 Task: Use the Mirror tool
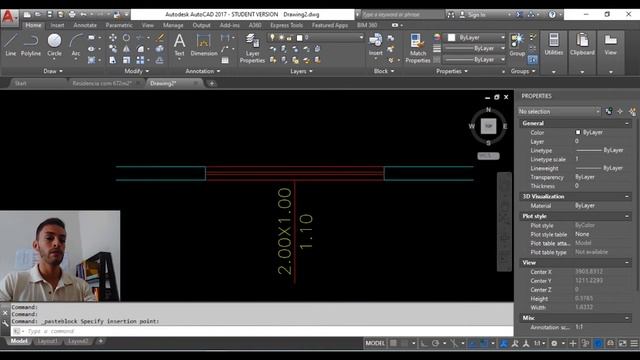127,49
